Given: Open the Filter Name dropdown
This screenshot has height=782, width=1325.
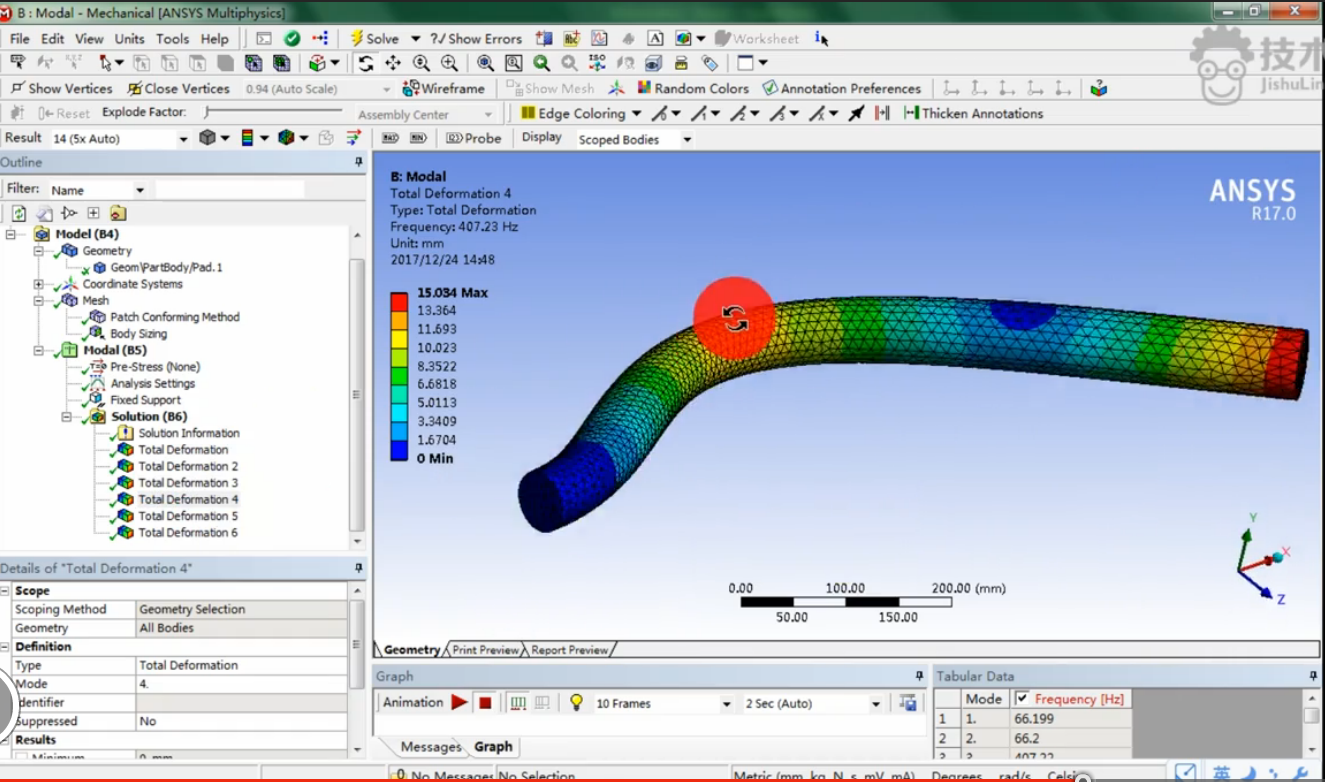Looking at the screenshot, I should click(140, 190).
